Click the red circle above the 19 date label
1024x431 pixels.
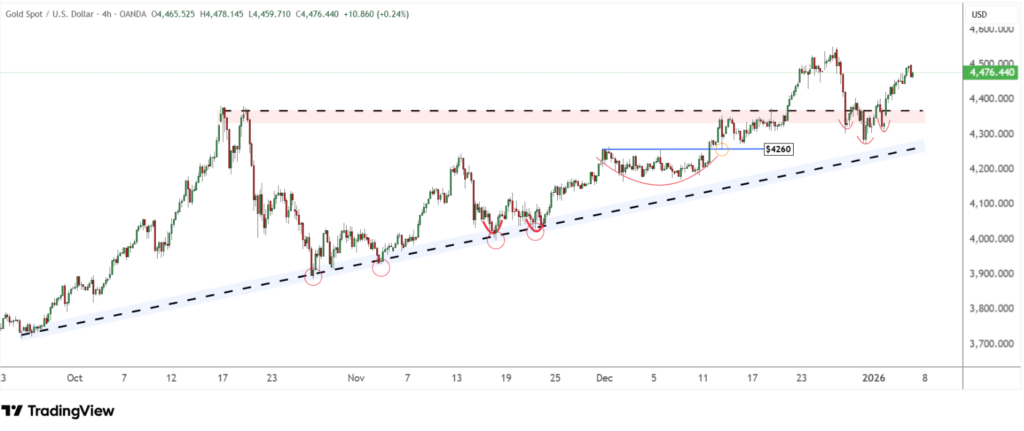(496, 239)
